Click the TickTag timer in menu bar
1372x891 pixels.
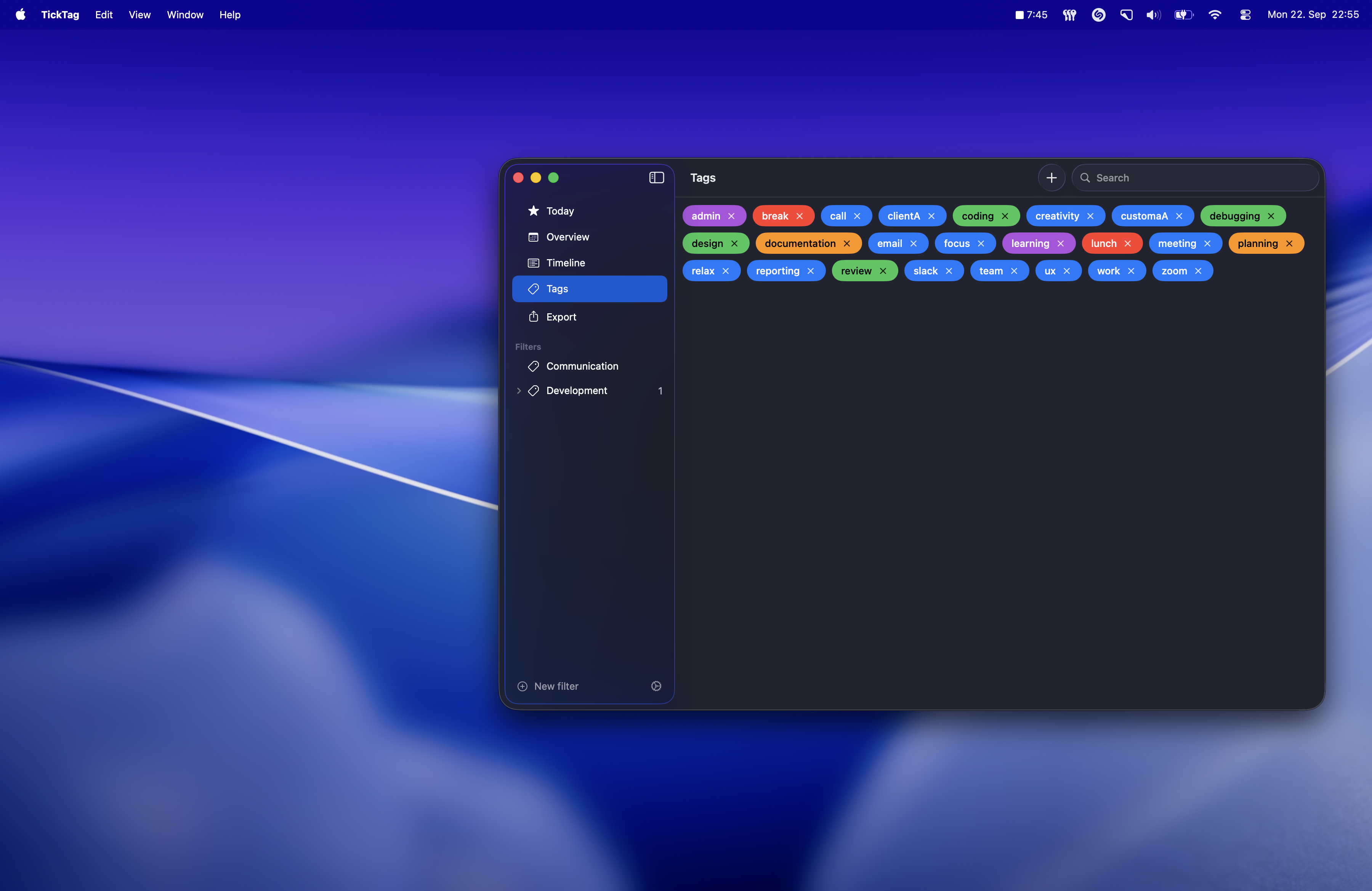pyautogui.click(x=1031, y=14)
